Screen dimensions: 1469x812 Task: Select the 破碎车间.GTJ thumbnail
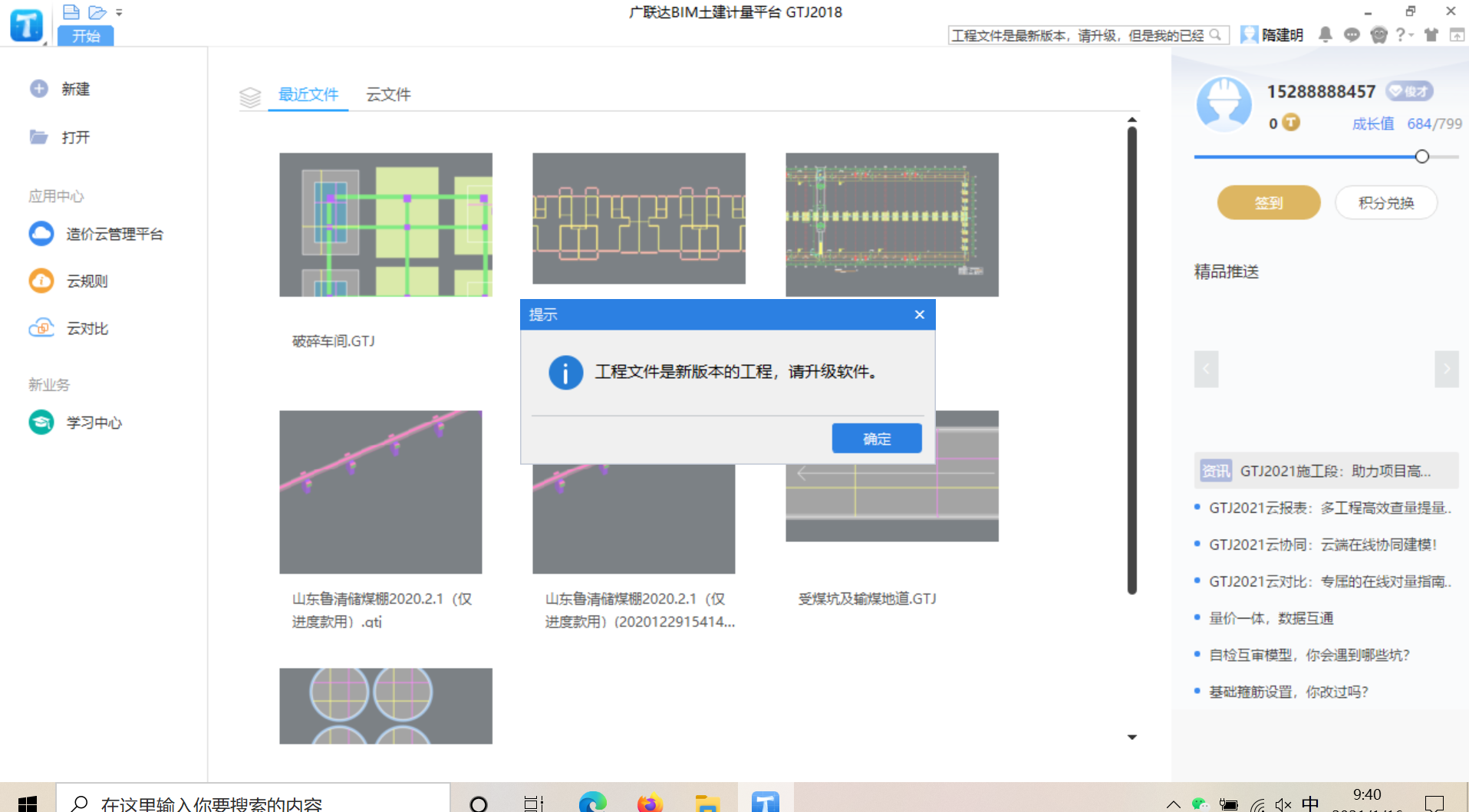[386, 225]
